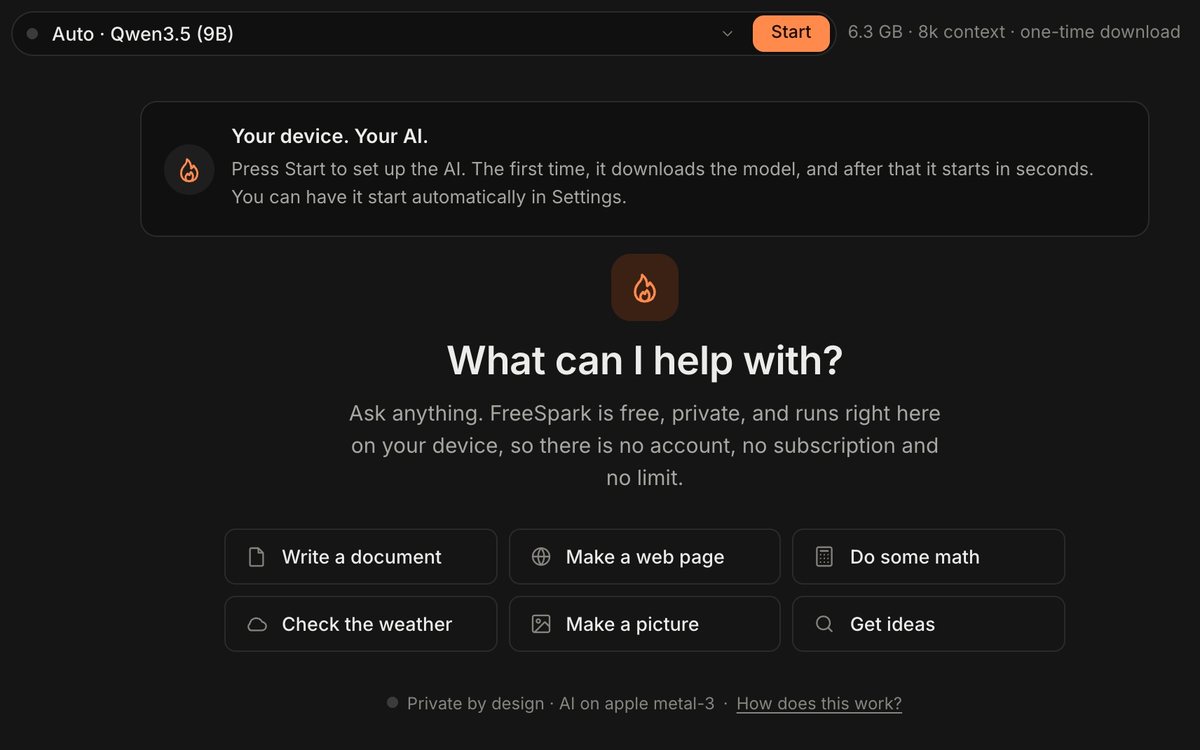Click the model status dot beside Auto

pos(32,34)
